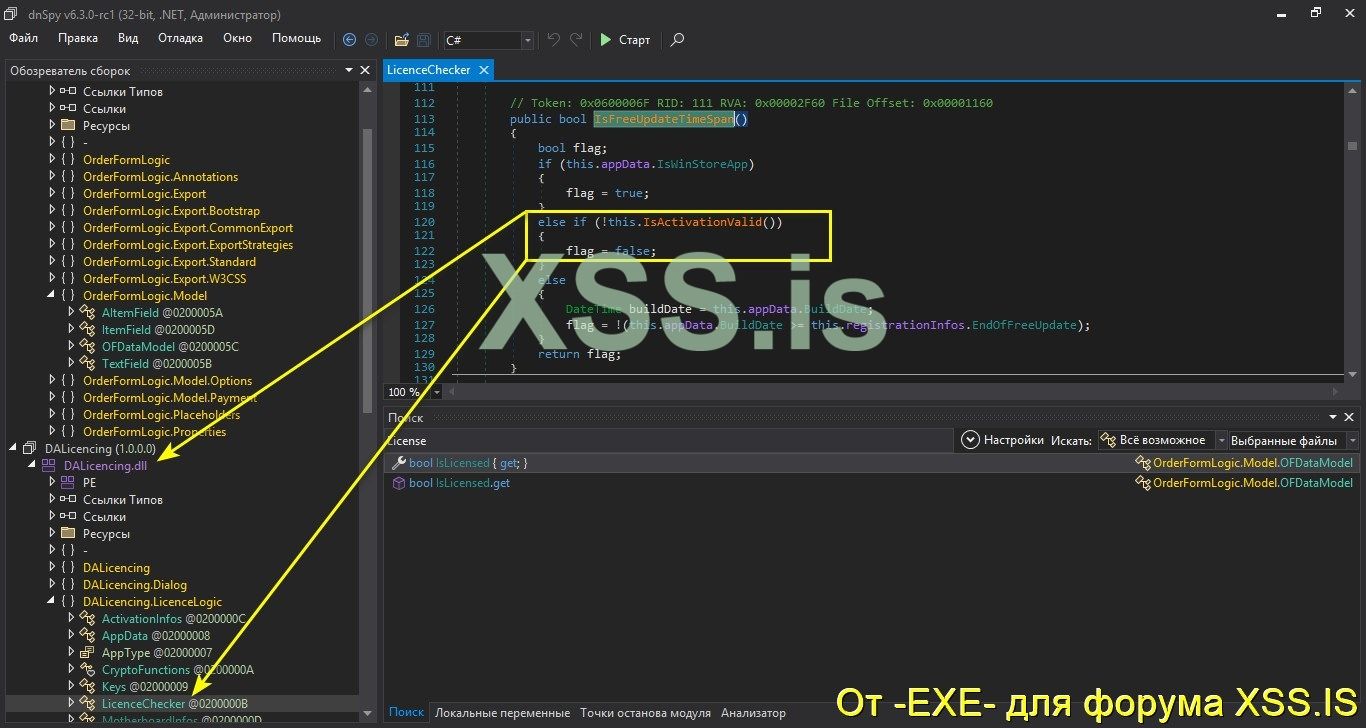
Task: Click the redo arrow in toolbar
Action: (x=576, y=40)
